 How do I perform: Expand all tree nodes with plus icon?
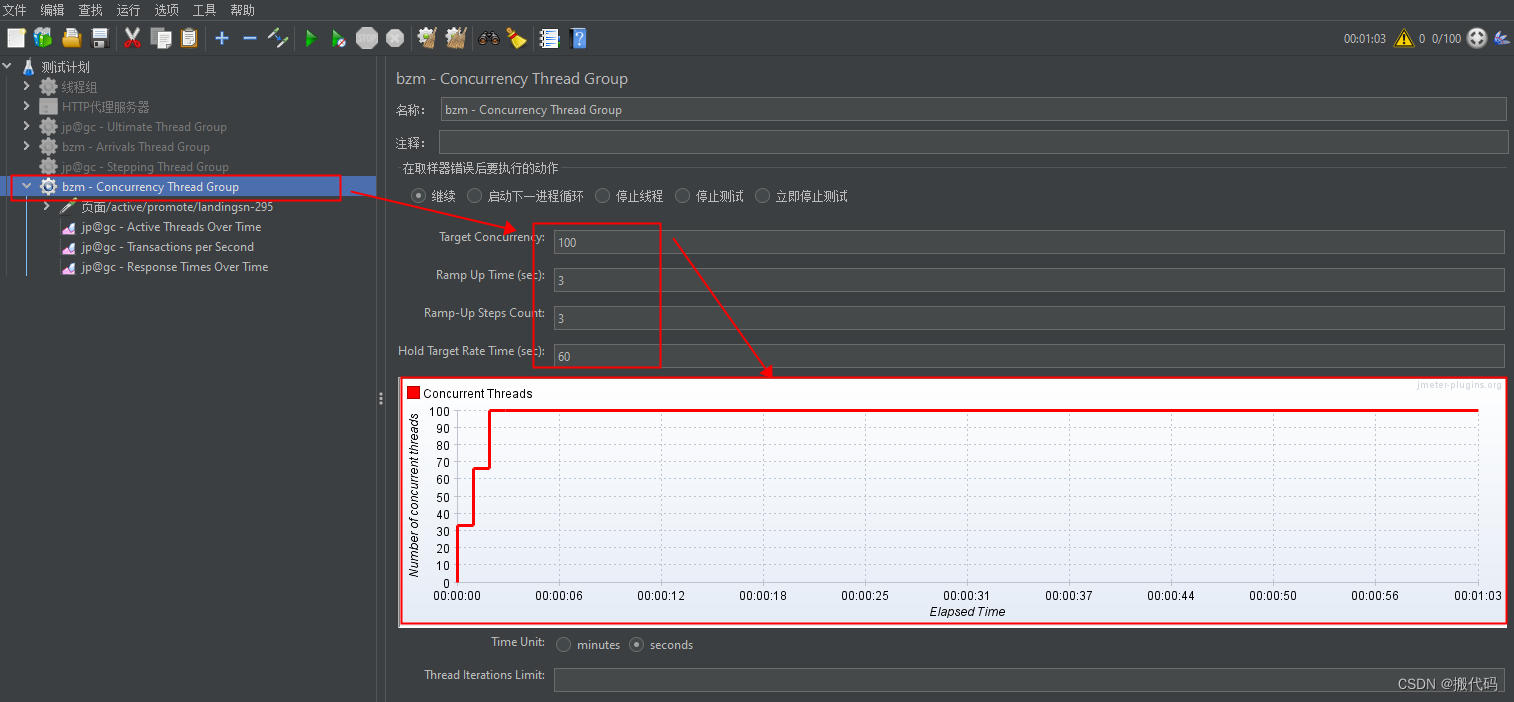coord(222,38)
